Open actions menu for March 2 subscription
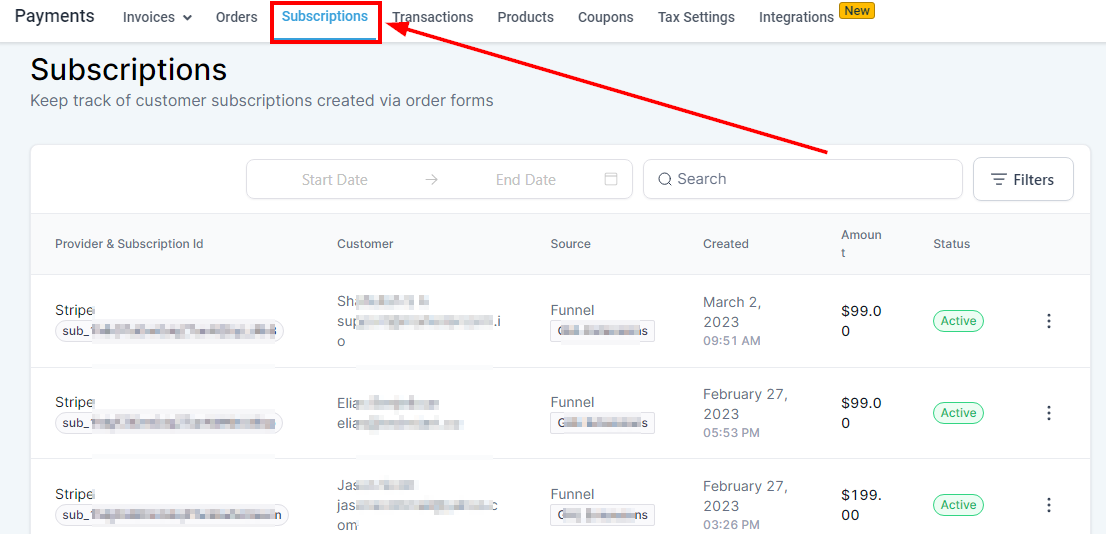This screenshot has height=534, width=1106. (x=1049, y=321)
